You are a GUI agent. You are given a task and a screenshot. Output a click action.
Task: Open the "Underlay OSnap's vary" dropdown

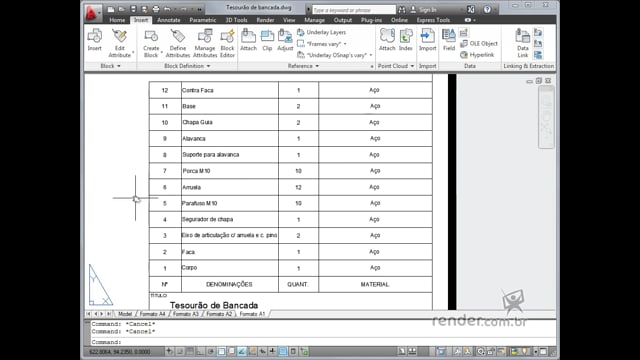point(371,55)
